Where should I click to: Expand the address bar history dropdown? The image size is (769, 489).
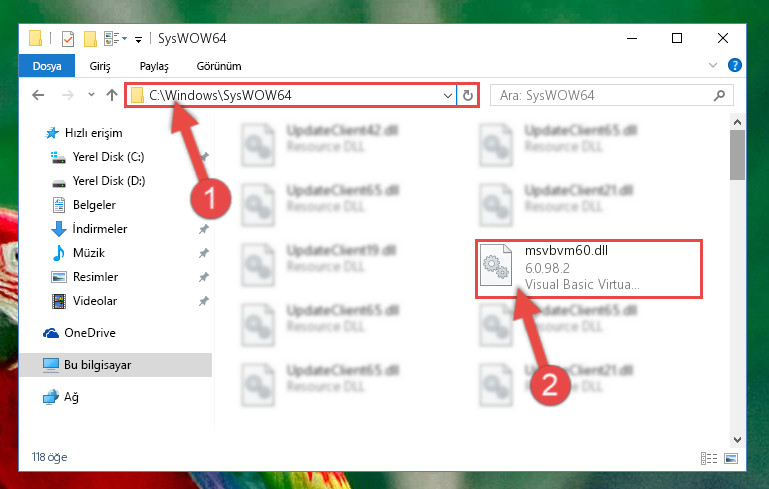(x=447, y=95)
